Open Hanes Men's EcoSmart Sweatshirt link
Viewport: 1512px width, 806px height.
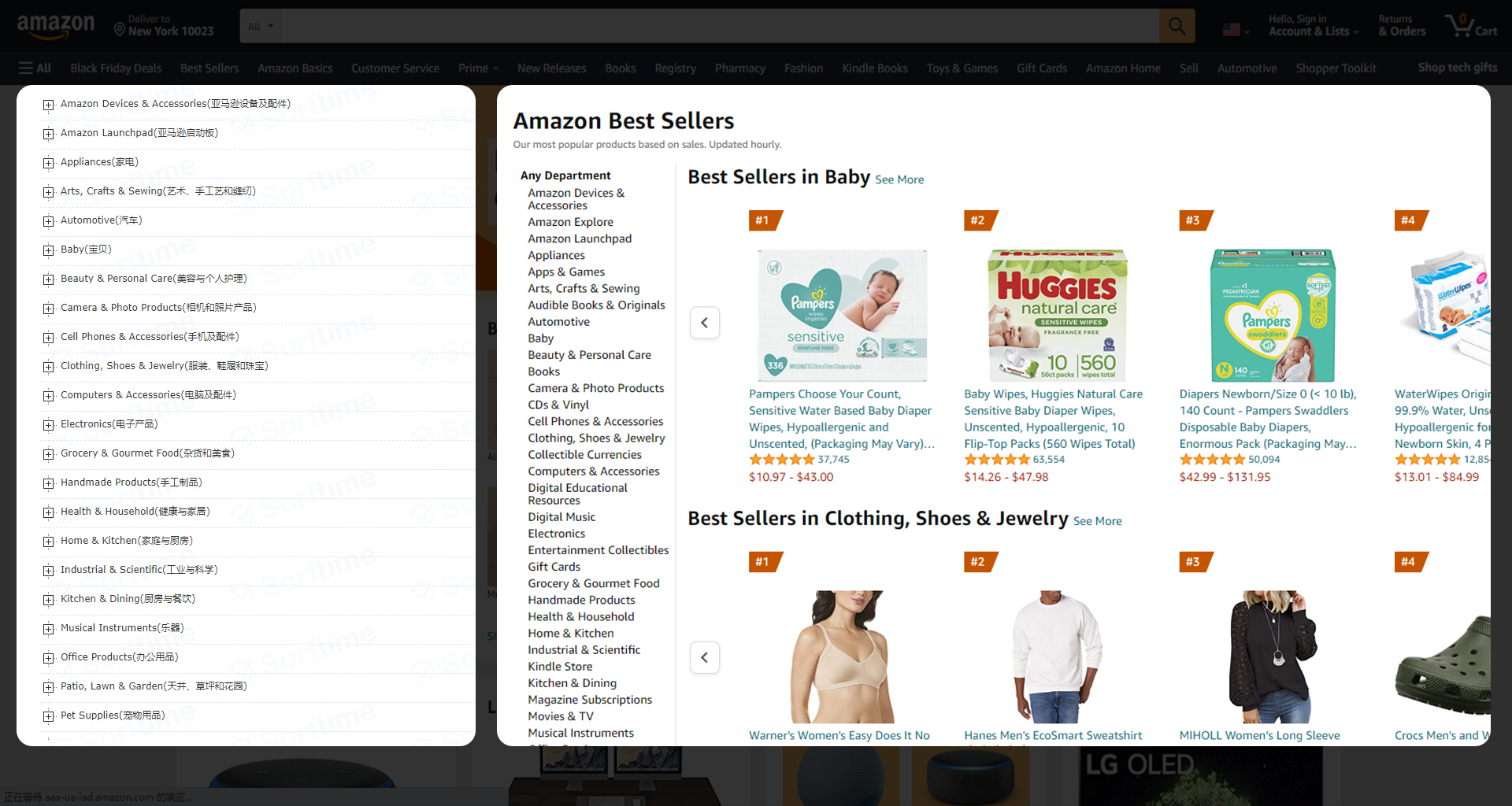(1053, 735)
